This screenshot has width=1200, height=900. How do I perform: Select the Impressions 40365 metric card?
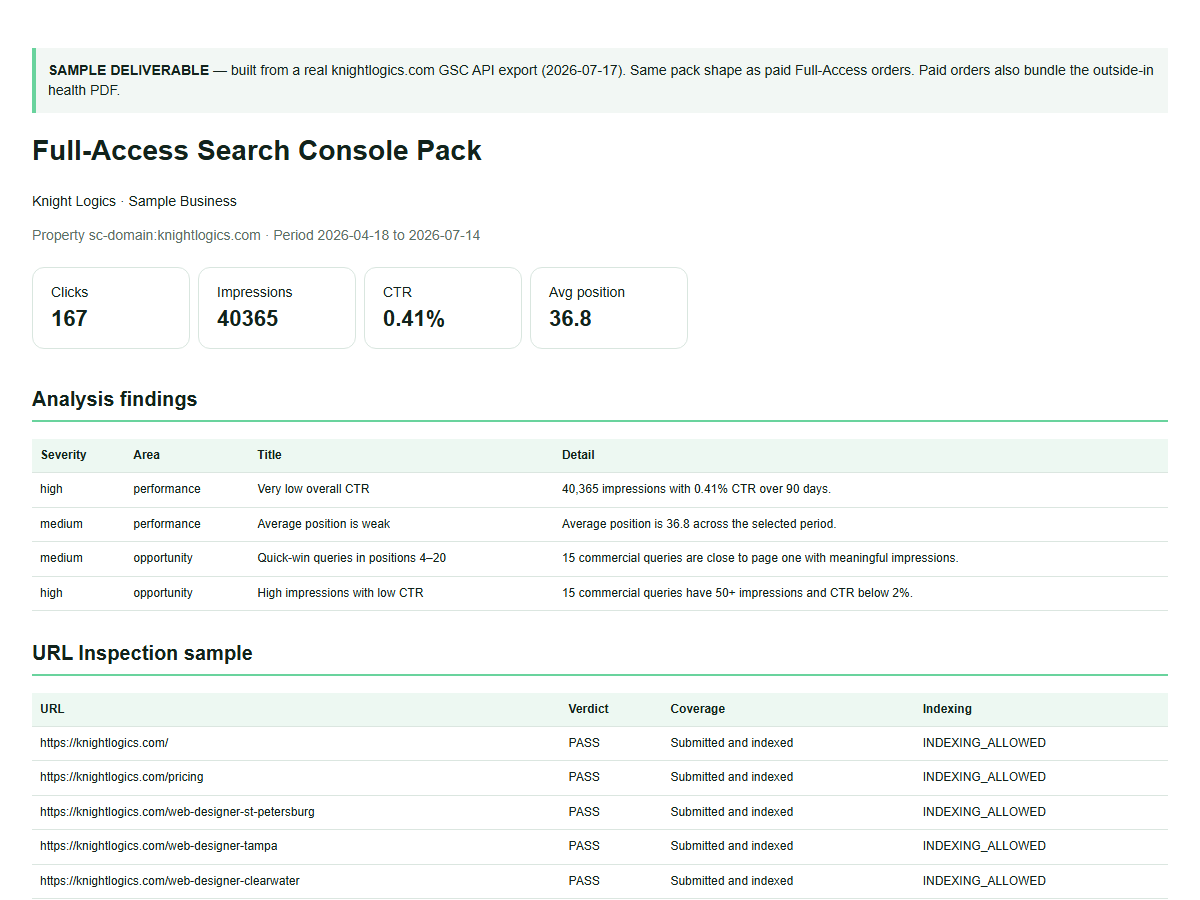[x=277, y=308]
